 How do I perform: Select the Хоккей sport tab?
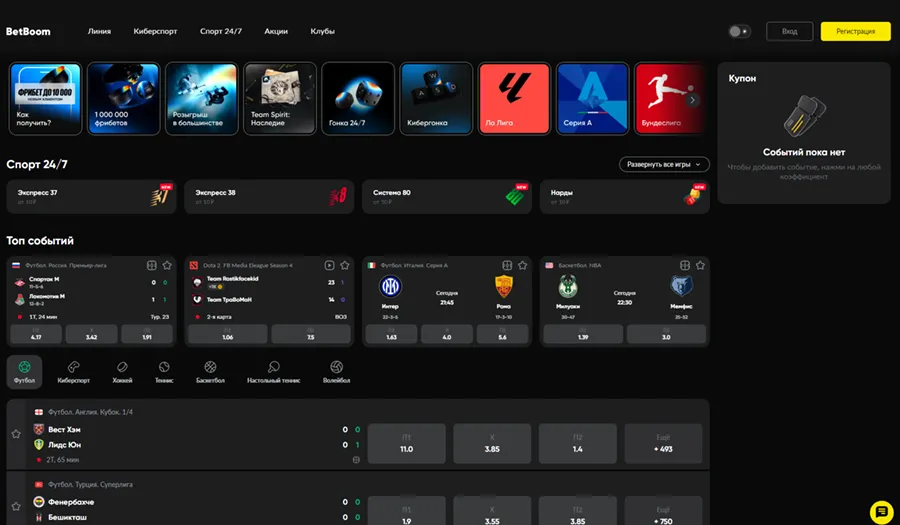click(x=122, y=372)
